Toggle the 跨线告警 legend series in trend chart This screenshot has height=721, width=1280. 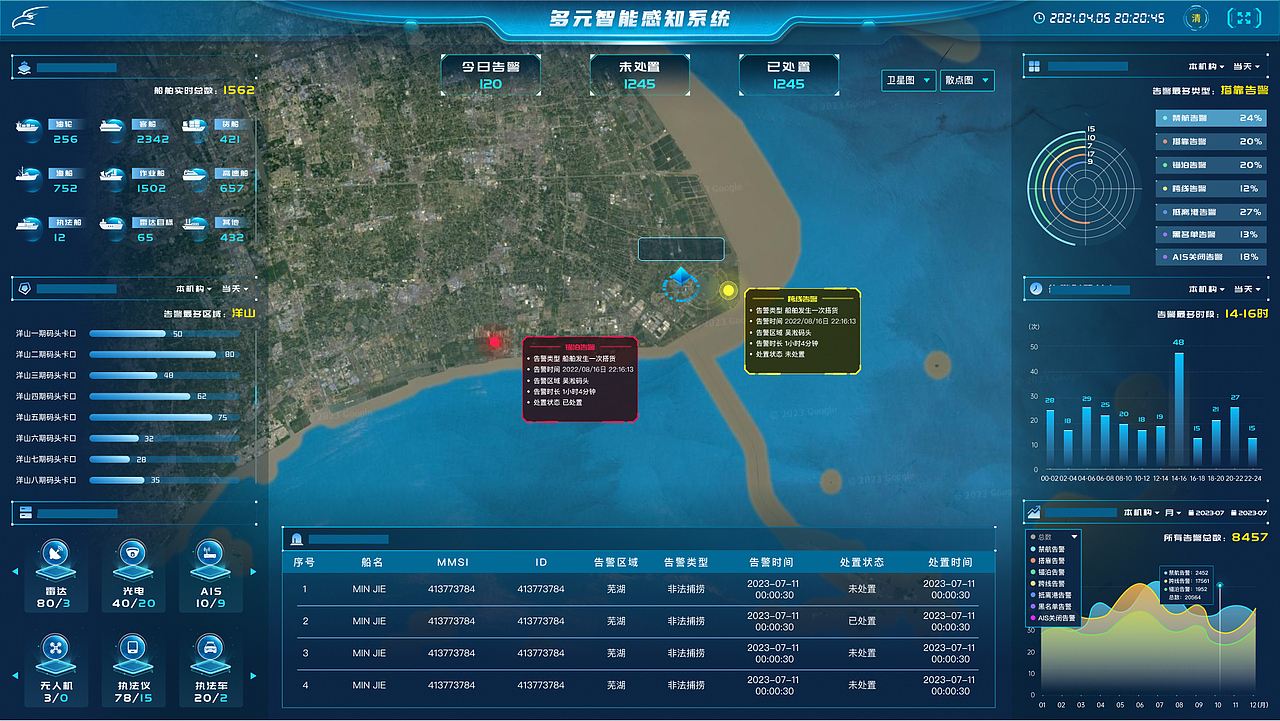coord(1047,584)
